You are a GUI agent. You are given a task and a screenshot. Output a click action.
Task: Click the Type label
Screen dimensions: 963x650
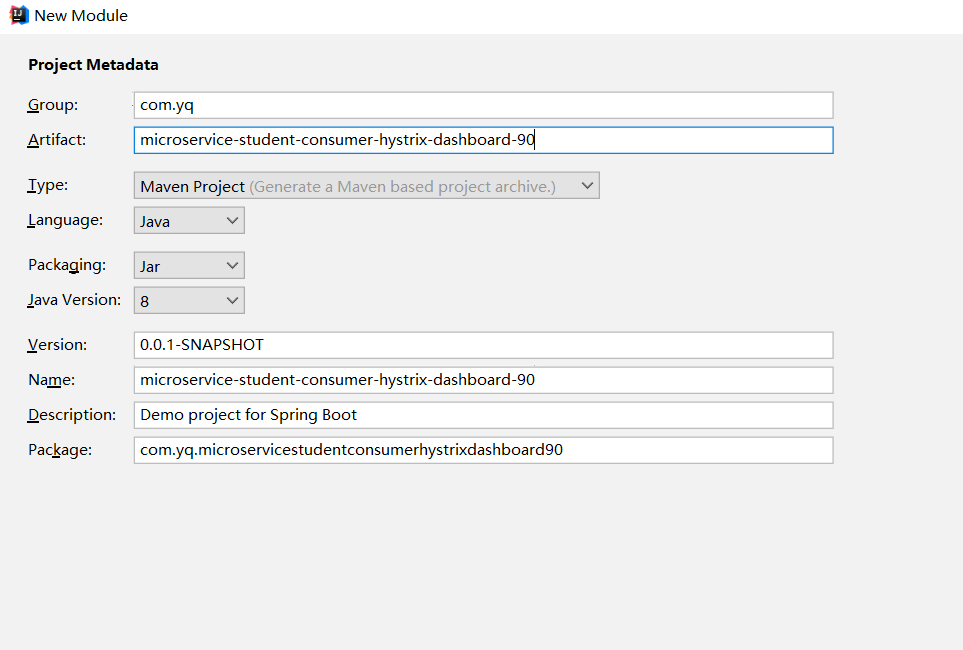(48, 185)
